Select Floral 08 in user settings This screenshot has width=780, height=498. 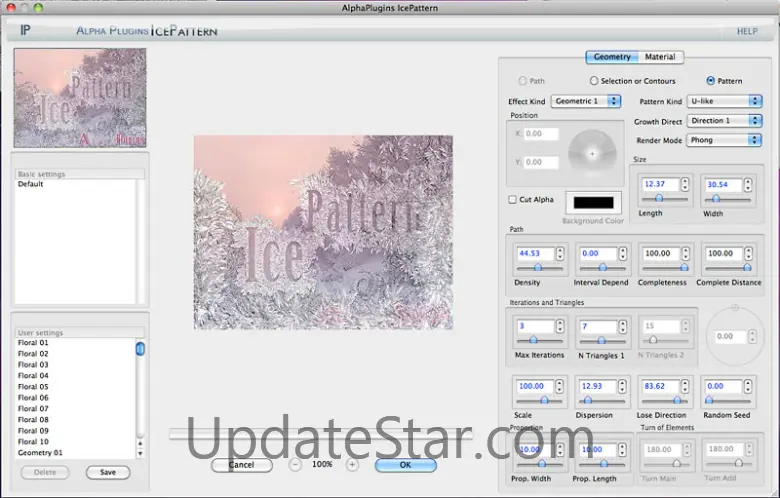(x=76, y=419)
